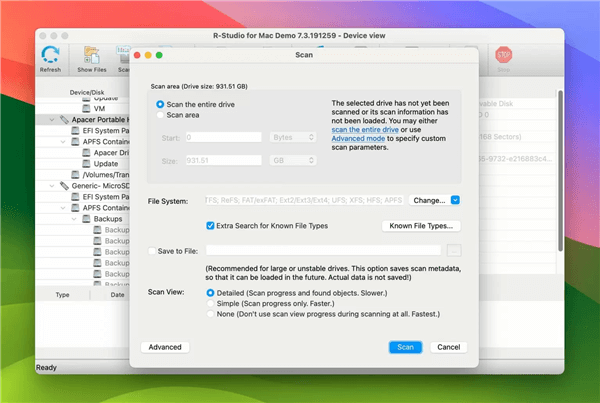This screenshot has width=600, height=403.
Task: Collapse the Backups tree node
Action: point(74,219)
